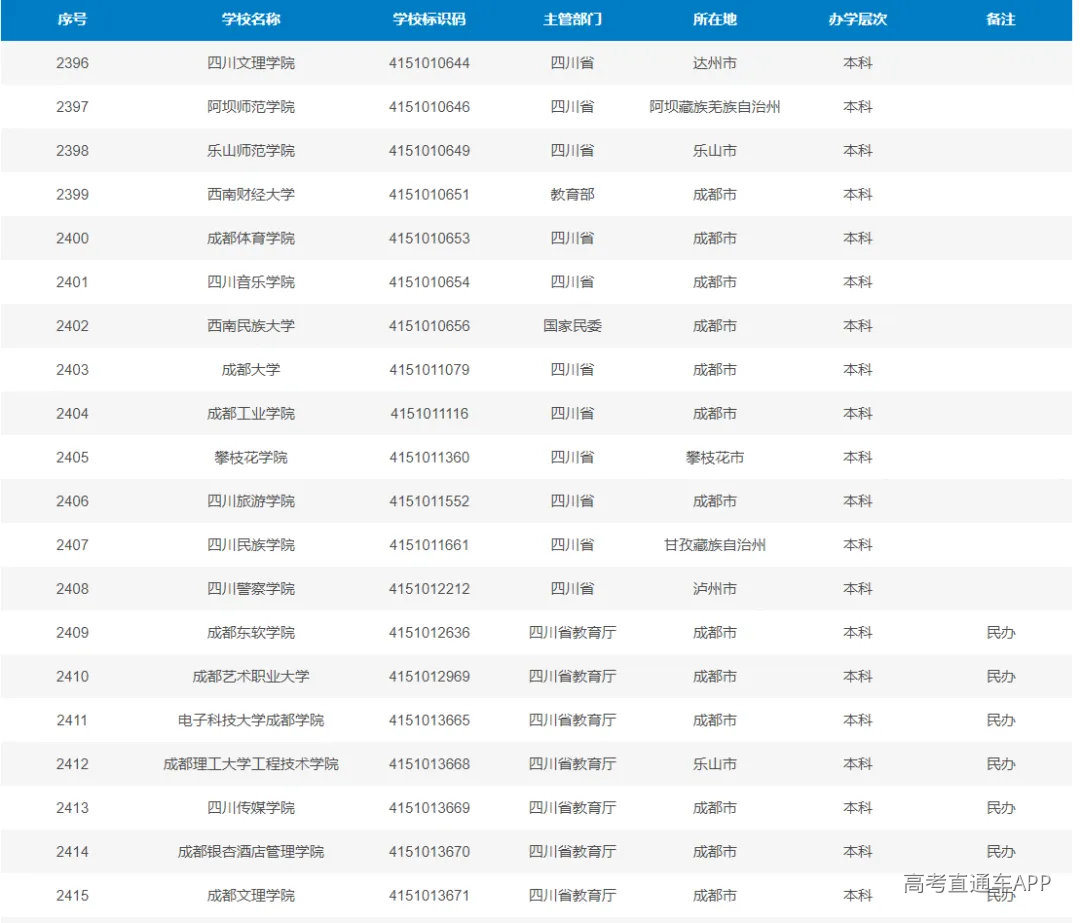This screenshot has height=923, width=1080.
Task: Select school name 成都体育学院
Action: coord(251,238)
